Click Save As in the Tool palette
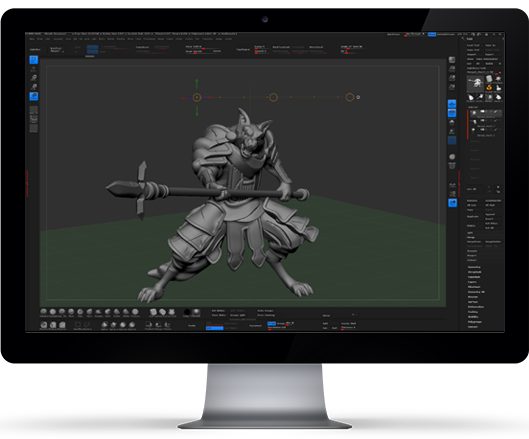The width and height of the screenshot is (529, 439). [x=491, y=45]
